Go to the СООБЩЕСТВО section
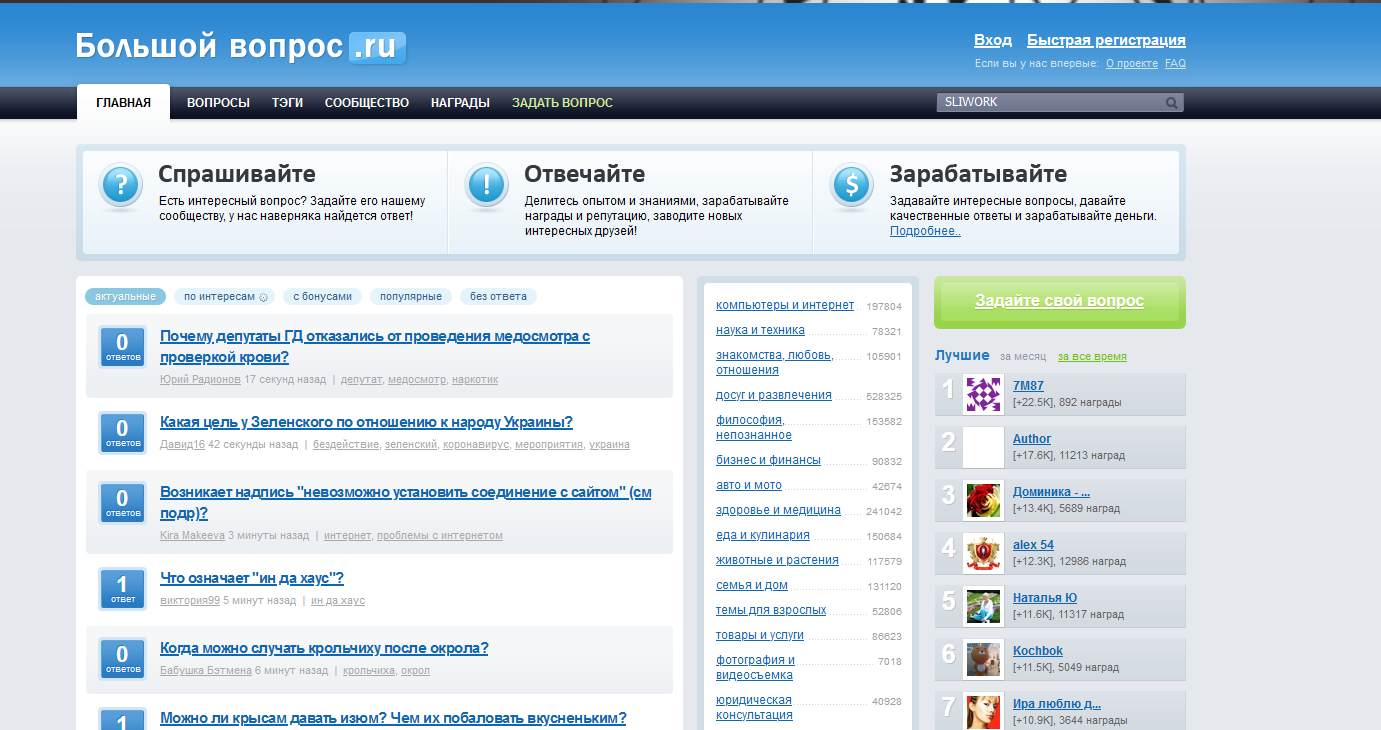The image size is (1381, 730). (367, 103)
